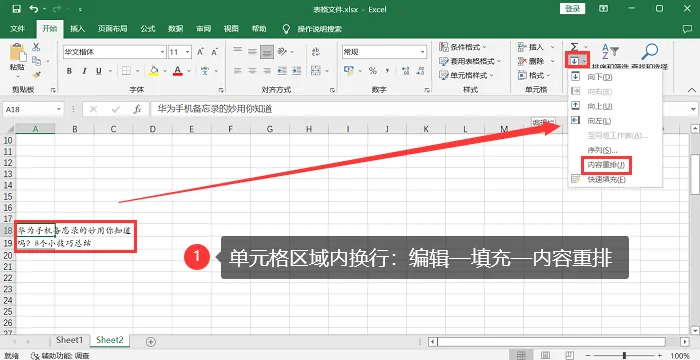Click the Copy icon in clipboard group
This screenshot has width=700, height=360.
[x=36, y=61]
